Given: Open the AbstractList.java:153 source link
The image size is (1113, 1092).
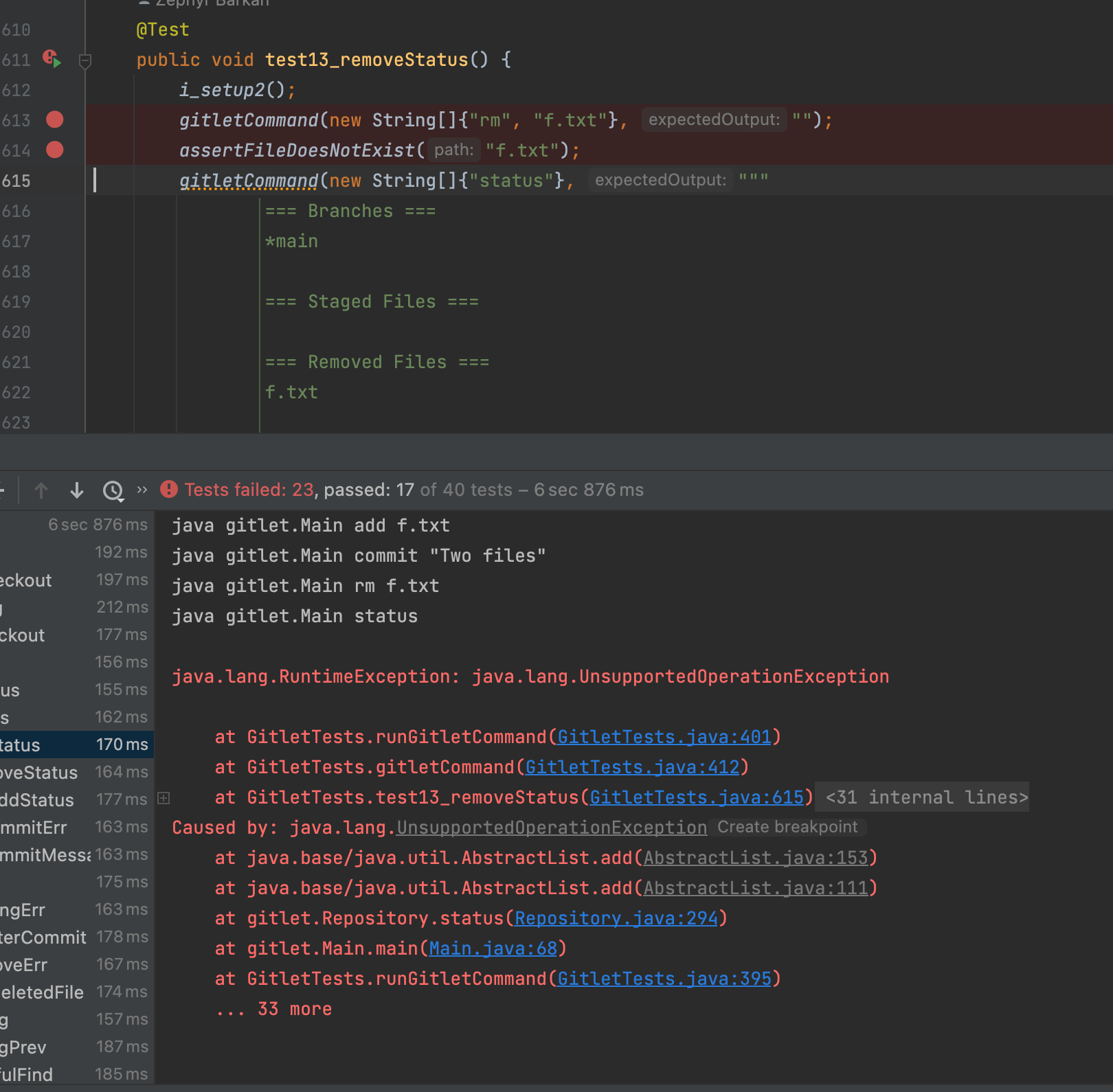Looking at the screenshot, I should (756, 858).
